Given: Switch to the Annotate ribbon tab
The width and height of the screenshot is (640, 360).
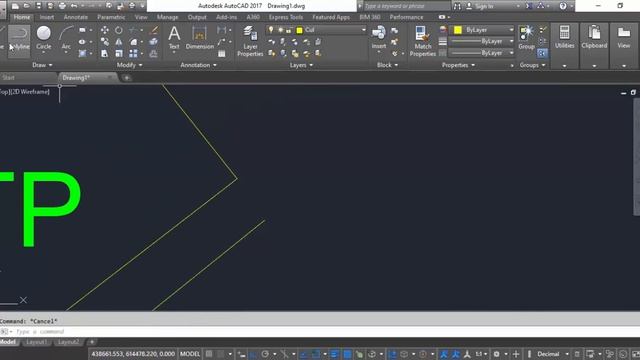Looking at the screenshot, I should (x=76, y=17).
